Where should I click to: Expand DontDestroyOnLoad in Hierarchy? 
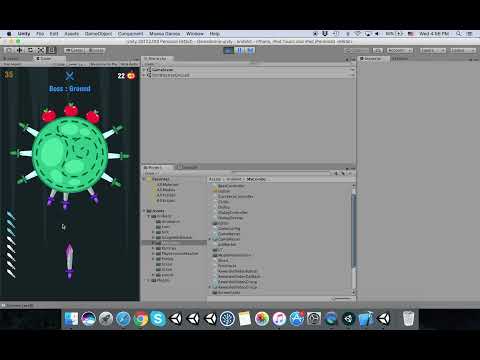click(x=144, y=75)
